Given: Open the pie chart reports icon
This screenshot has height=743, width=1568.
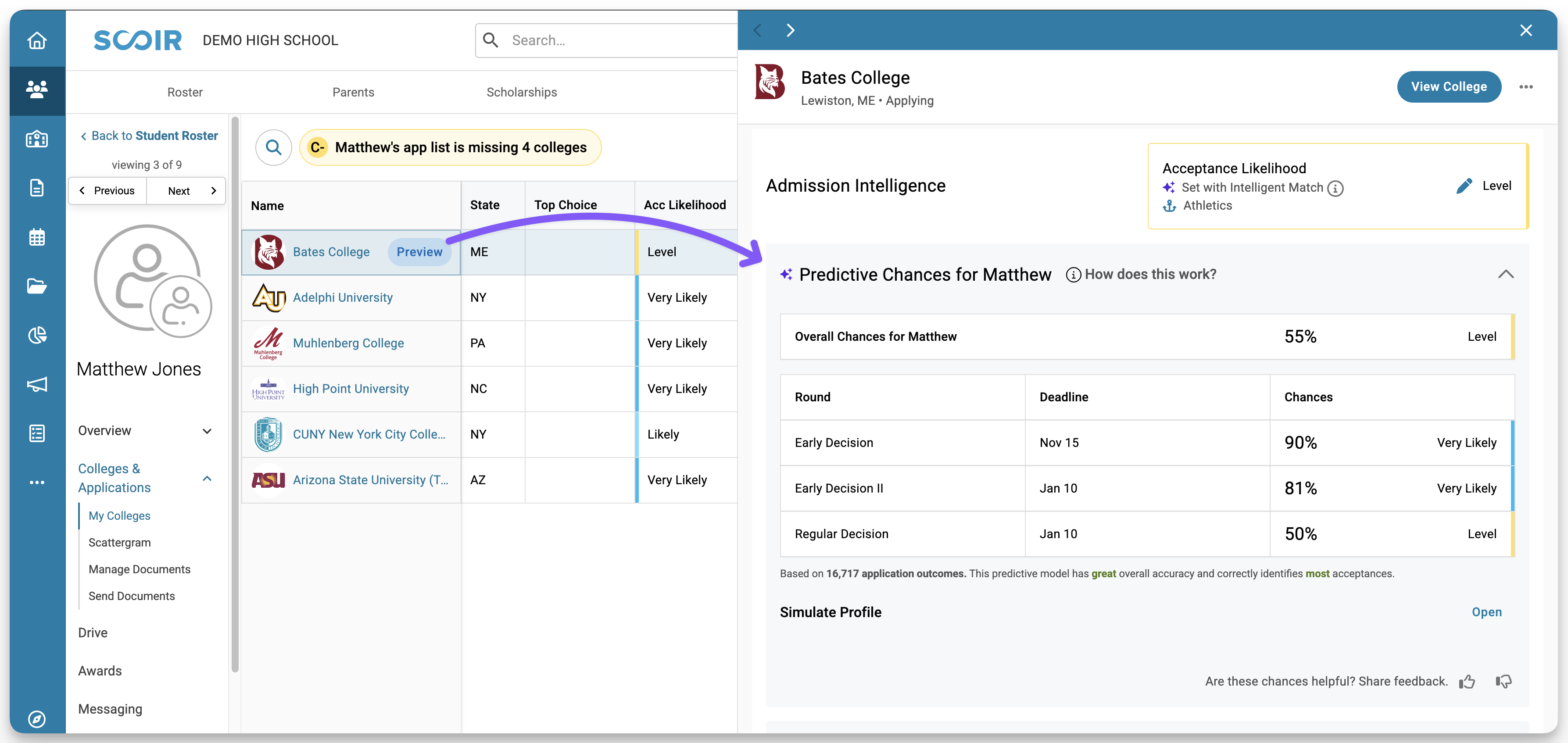Looking at the screenshot, I should tap(37, 335).
